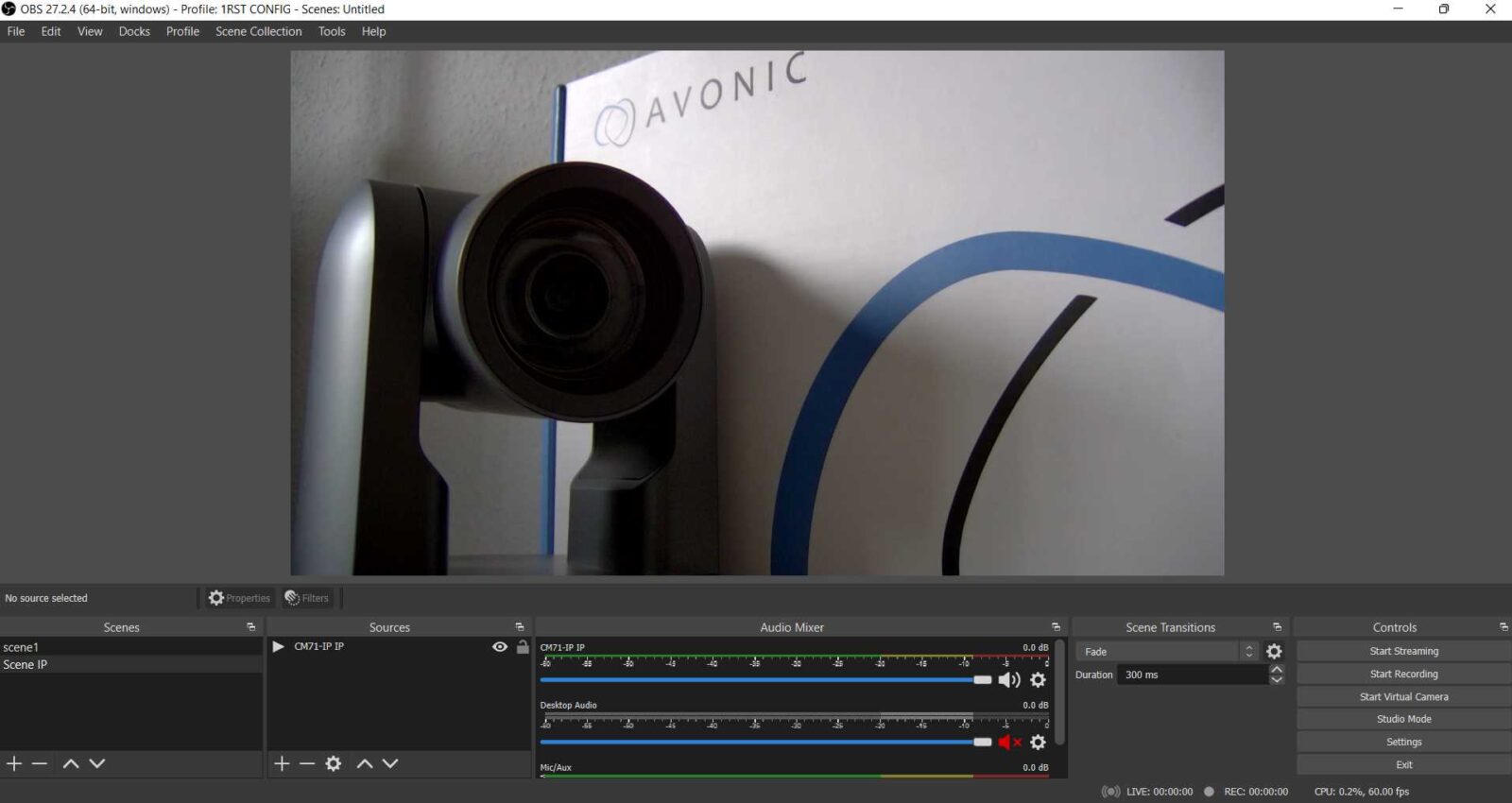Open source Properties button
Viewport: 1512px width, 803px height.
tap(239, 598)
